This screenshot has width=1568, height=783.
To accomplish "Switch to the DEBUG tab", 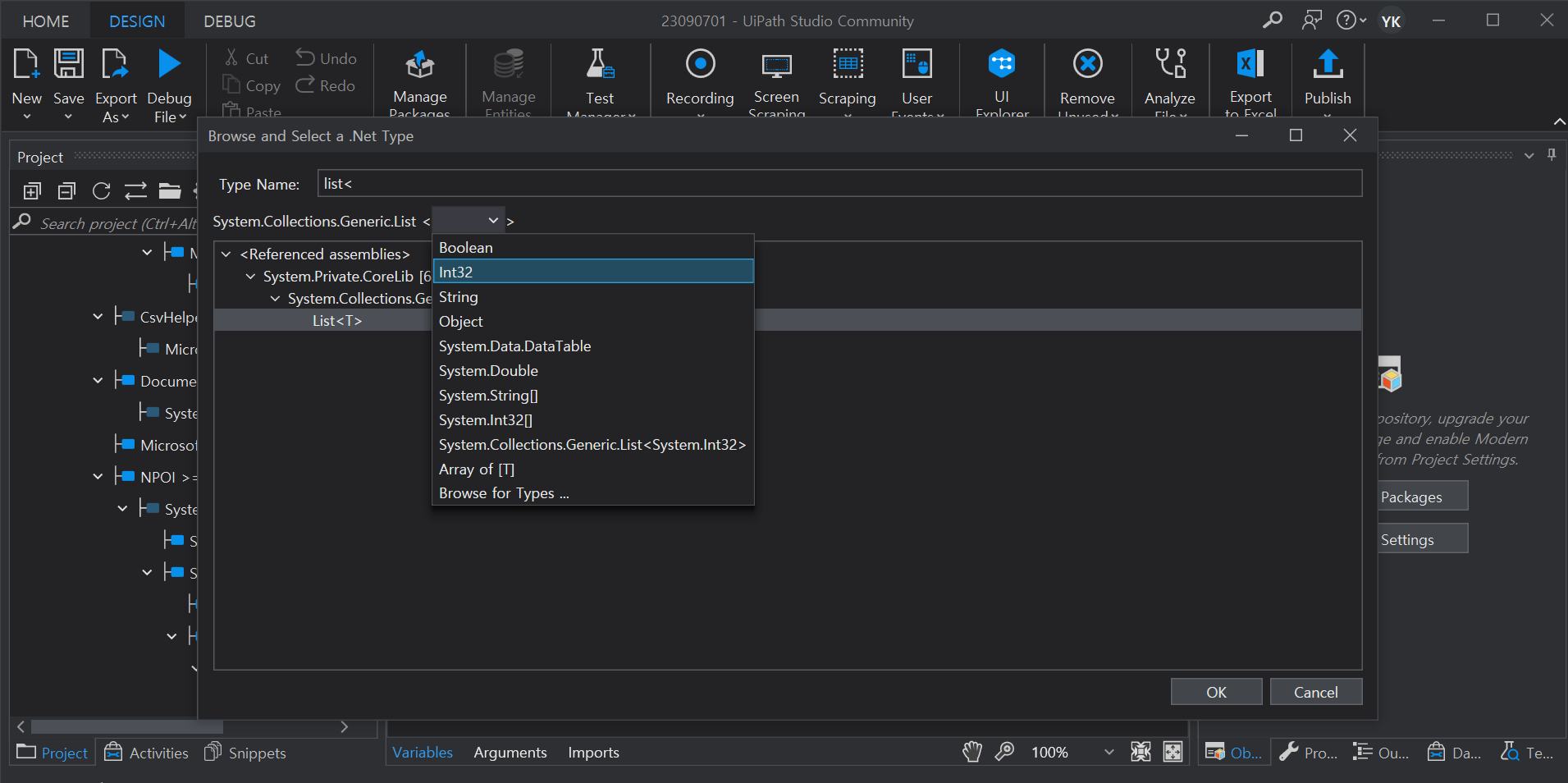I will tap(230, 21).
